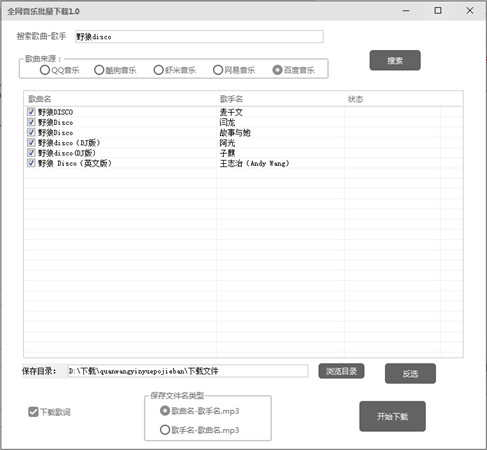Viewport: 487px width, 450px height.
Task: Select artist cell 子麒
Action: click(x=227, y=153)
